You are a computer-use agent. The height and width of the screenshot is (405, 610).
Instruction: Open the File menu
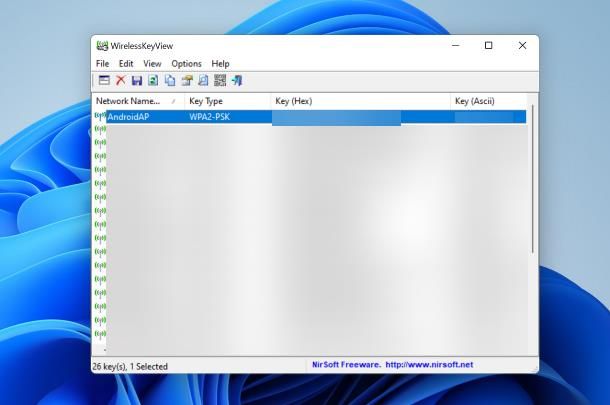(103, 63)
